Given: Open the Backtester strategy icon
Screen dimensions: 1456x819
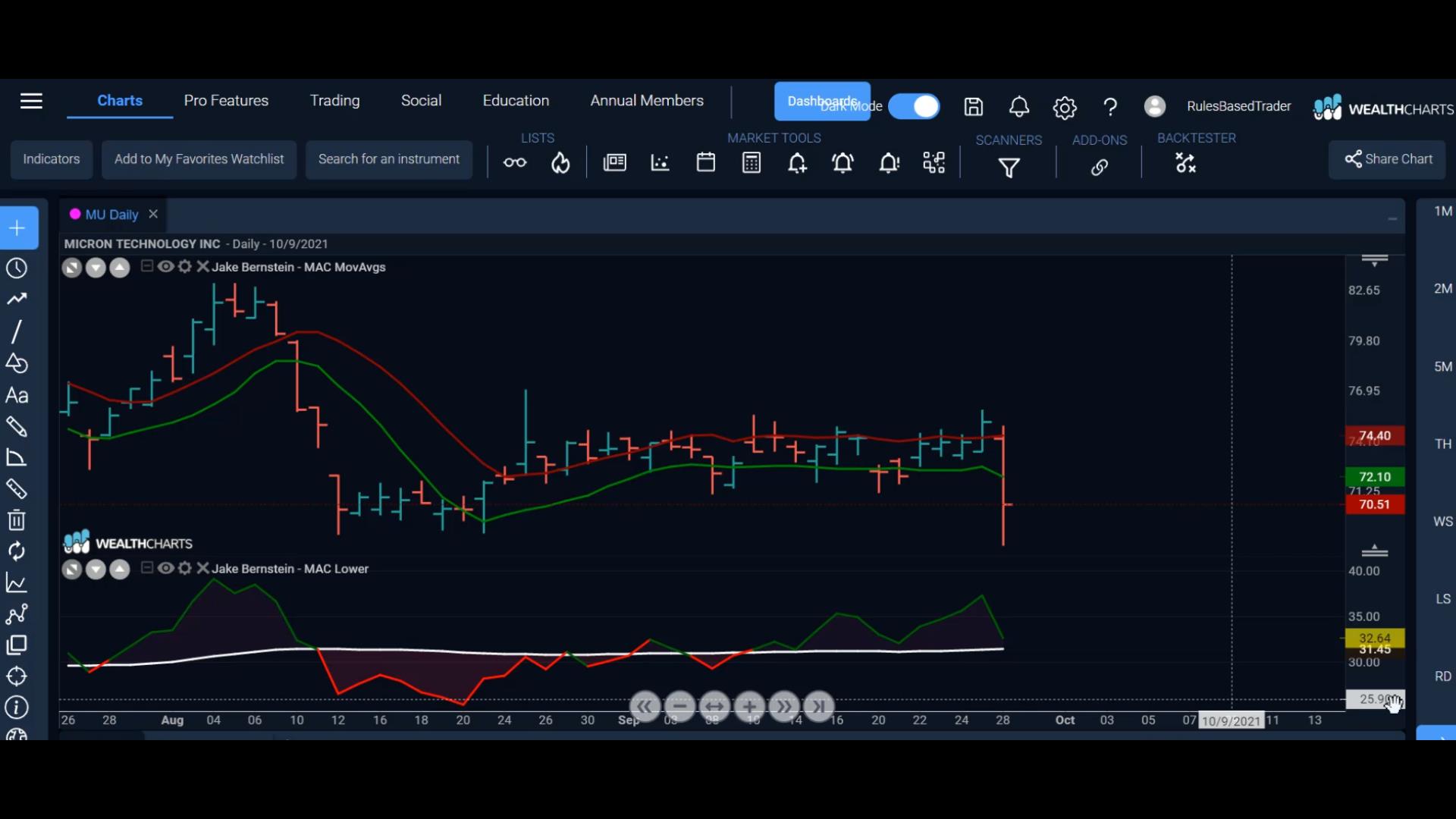Looking at the screenshot, I should pyautogui.click(x=1185, y=162).
